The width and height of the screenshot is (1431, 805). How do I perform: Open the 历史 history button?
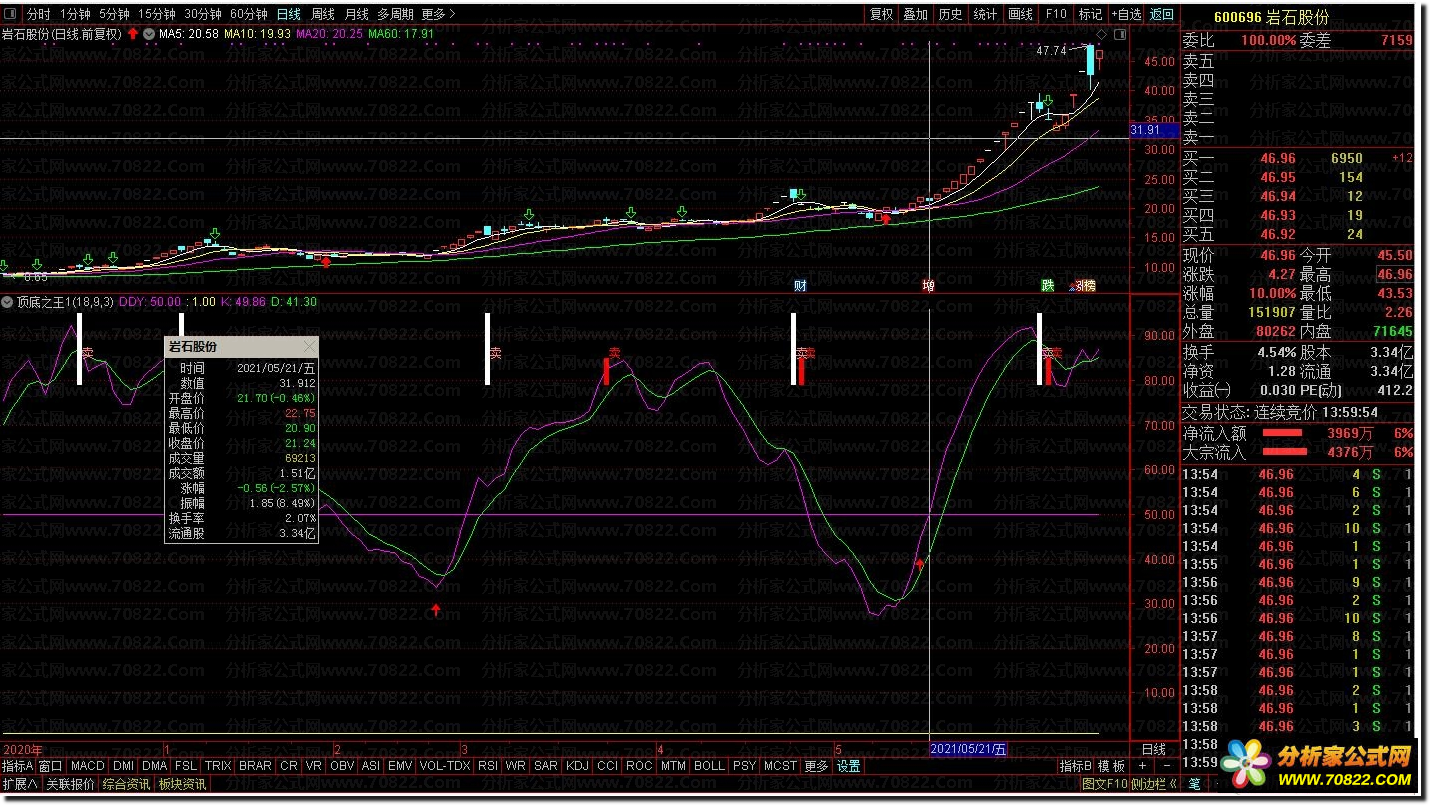[950, 15]
